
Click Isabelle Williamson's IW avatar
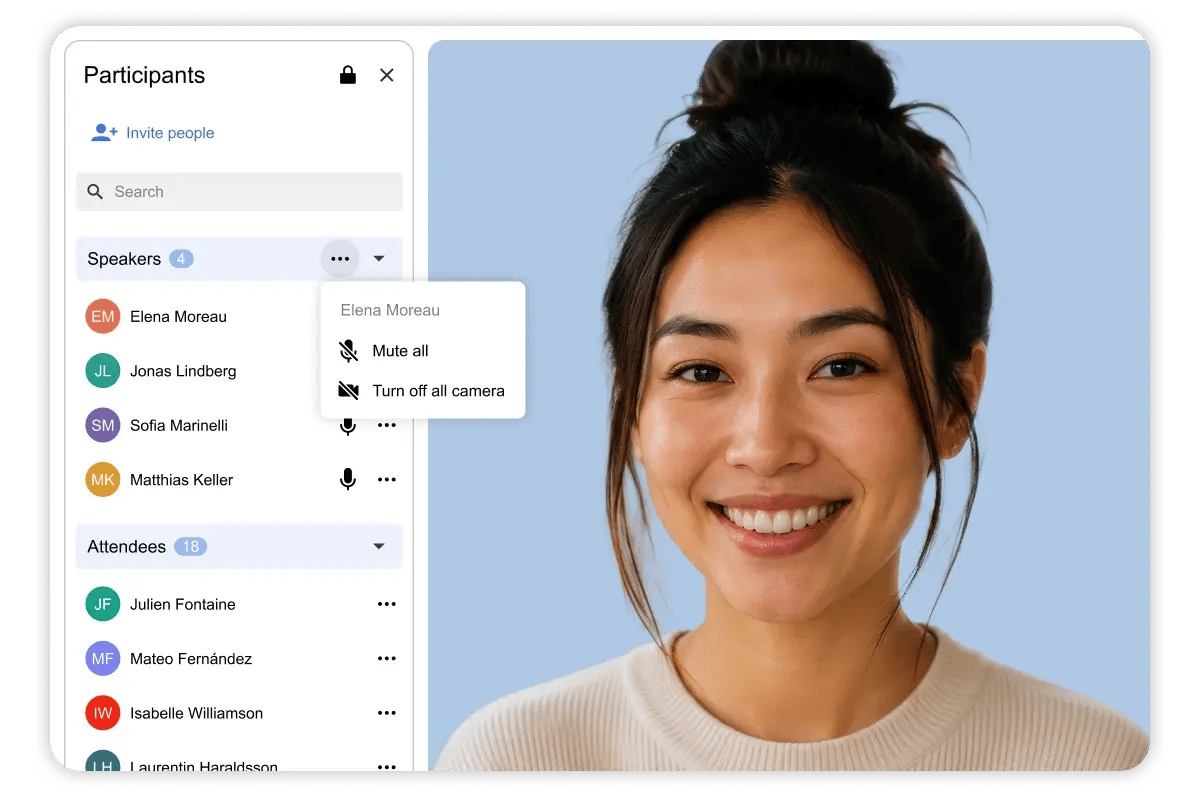103,713
